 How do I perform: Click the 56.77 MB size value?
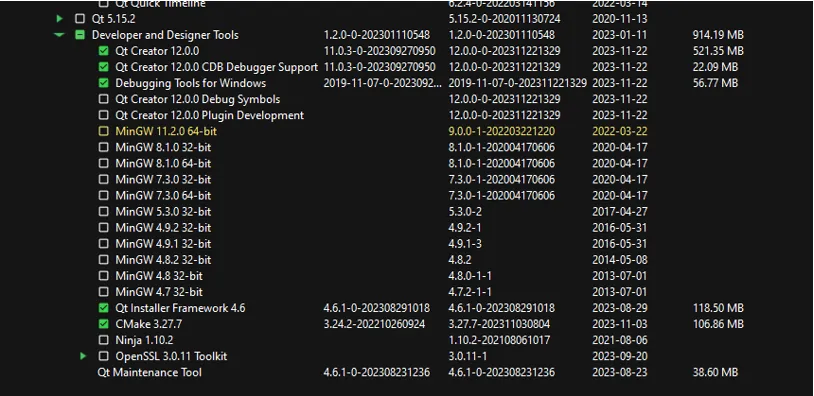(715, 83)
